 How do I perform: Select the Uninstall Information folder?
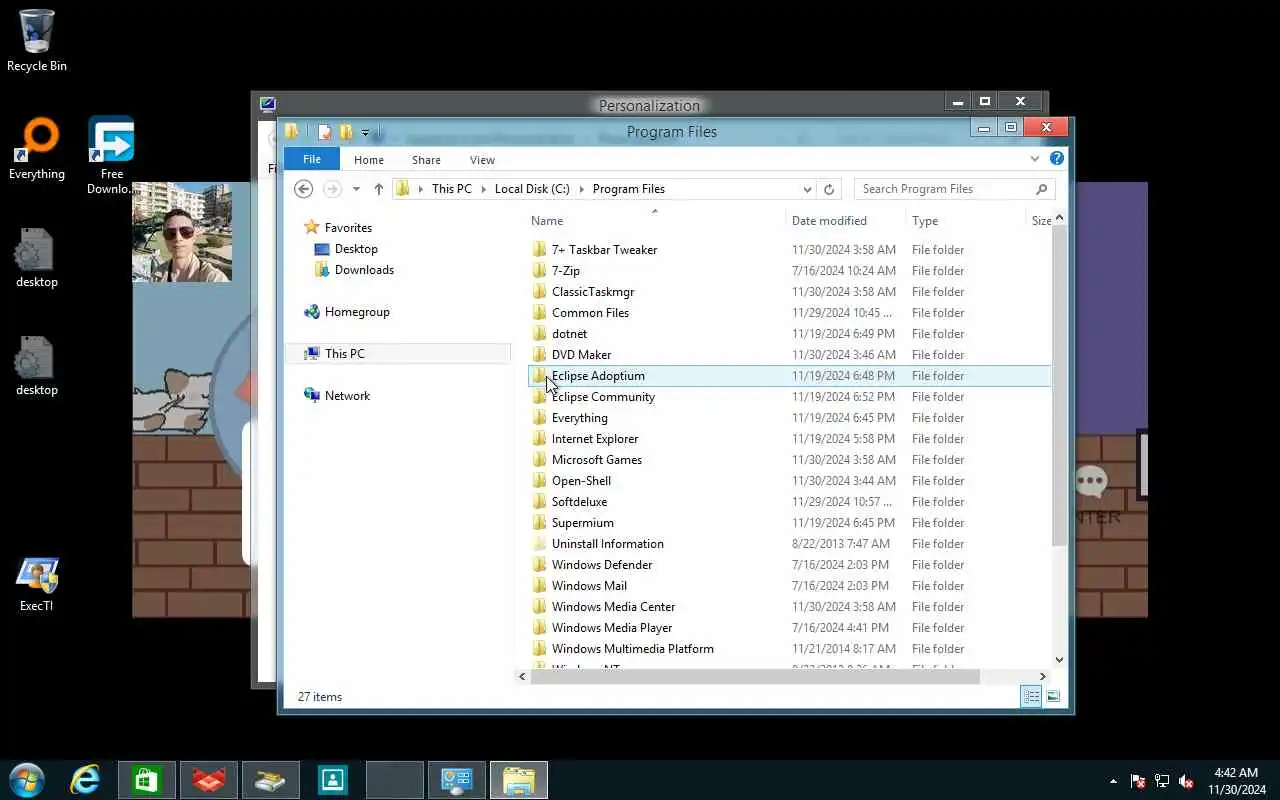607,544
